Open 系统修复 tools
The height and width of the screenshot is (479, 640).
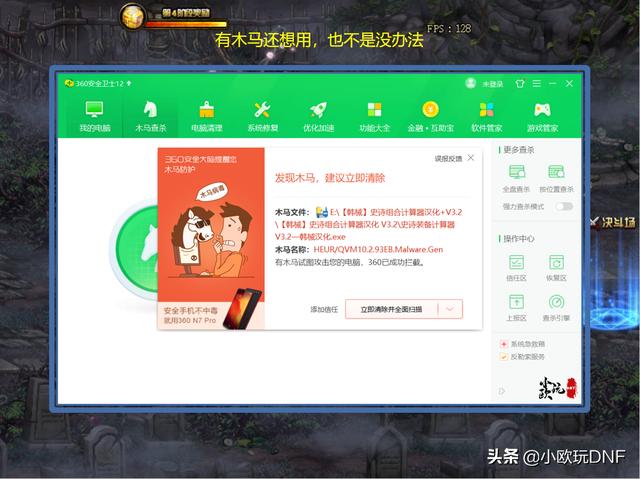pyautogui.click(x=262, y=116)
